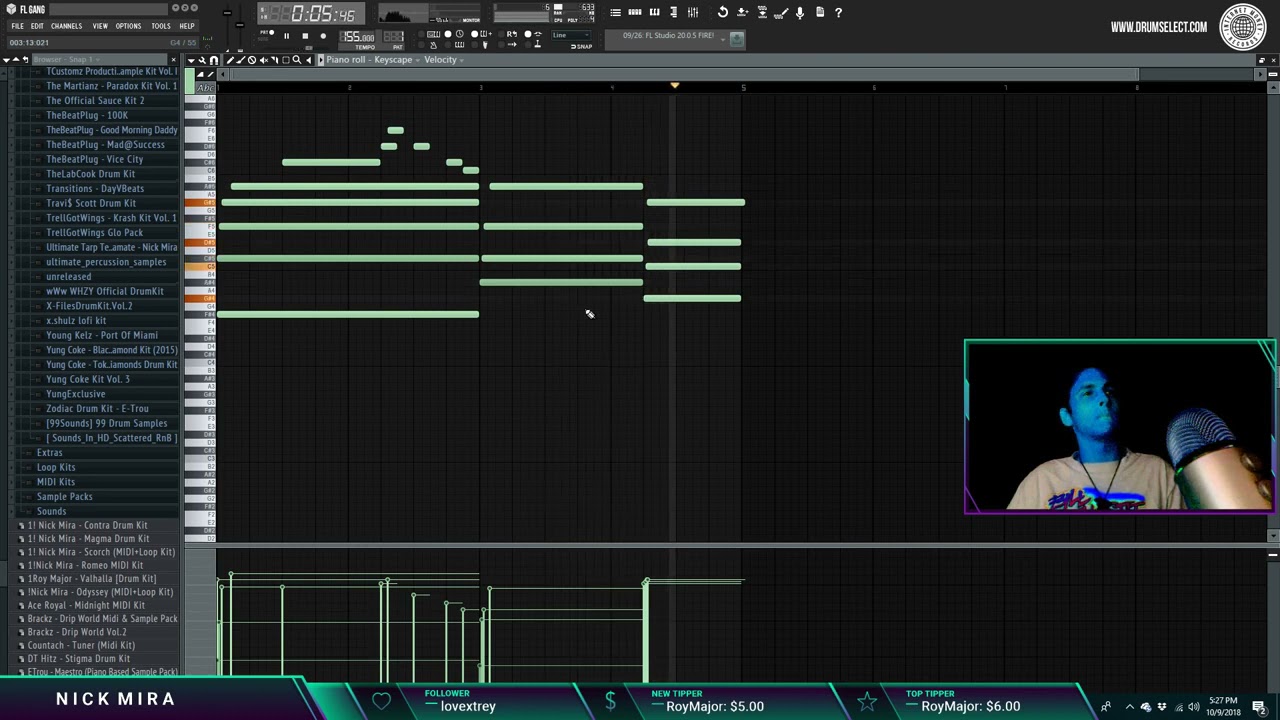Select the Delete tool in piano roll
The height and width of the screenshot is (720, 1280).
click(253, 60)
